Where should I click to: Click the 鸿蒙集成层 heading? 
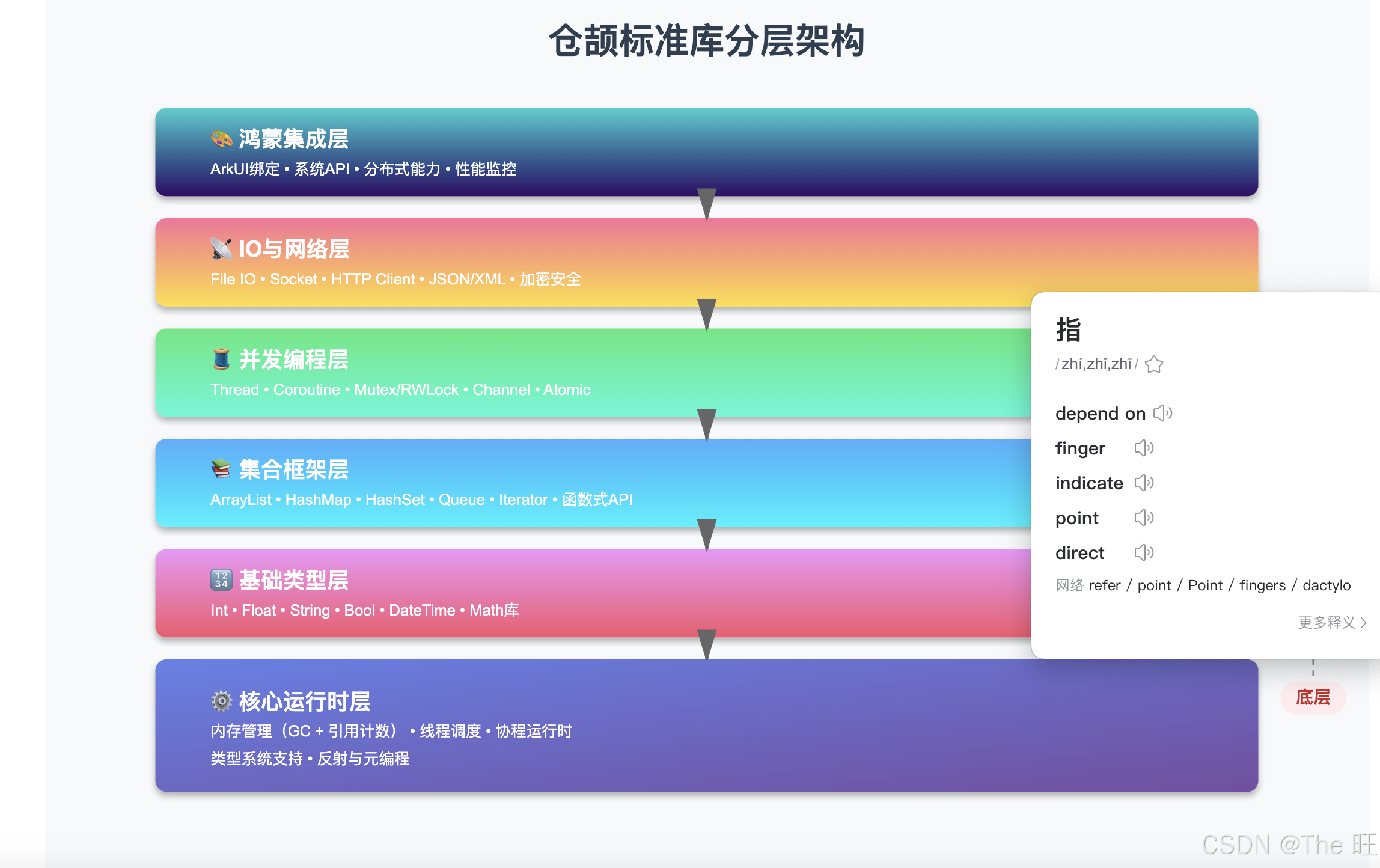(294, 139)
